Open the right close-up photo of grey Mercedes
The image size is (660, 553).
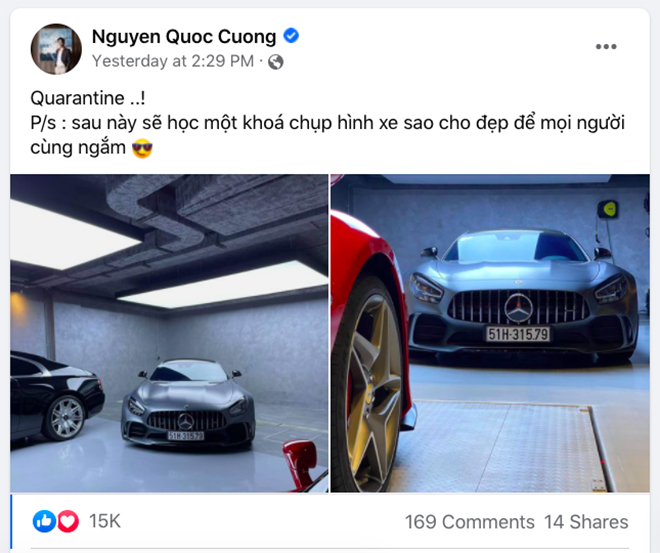tap(490, 333)
